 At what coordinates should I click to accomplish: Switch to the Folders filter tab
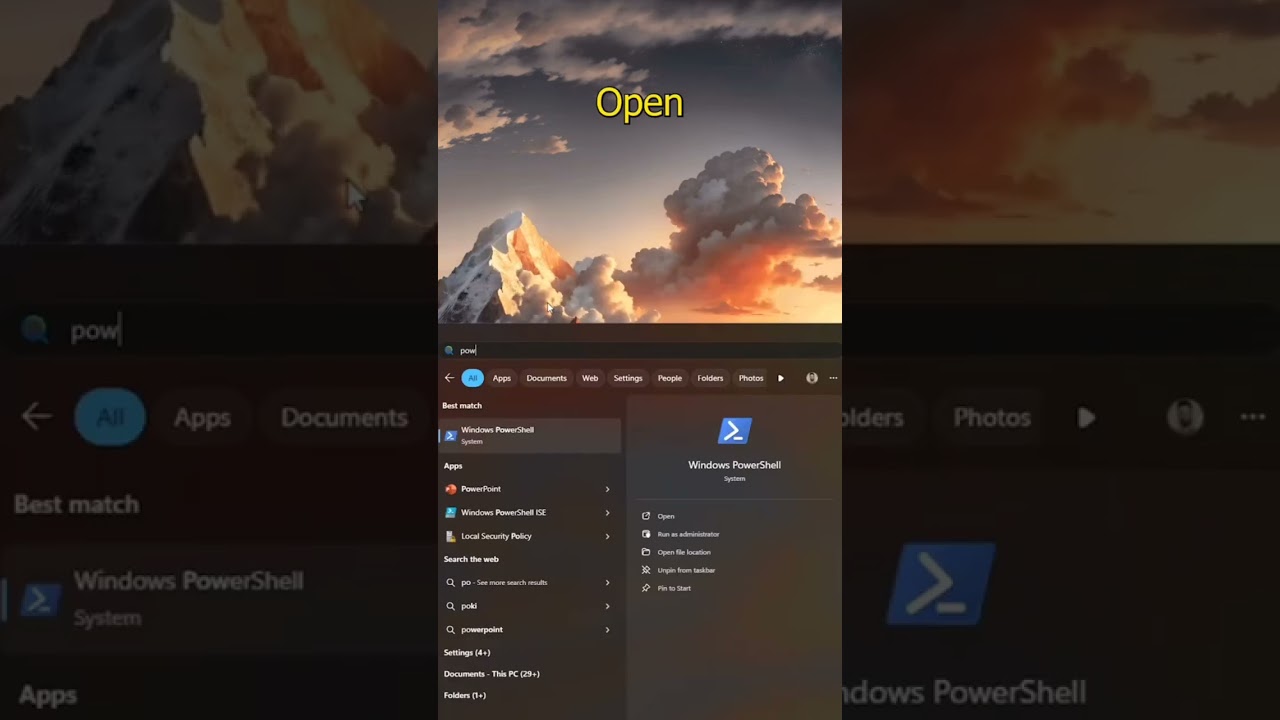[x=710, y=378]
